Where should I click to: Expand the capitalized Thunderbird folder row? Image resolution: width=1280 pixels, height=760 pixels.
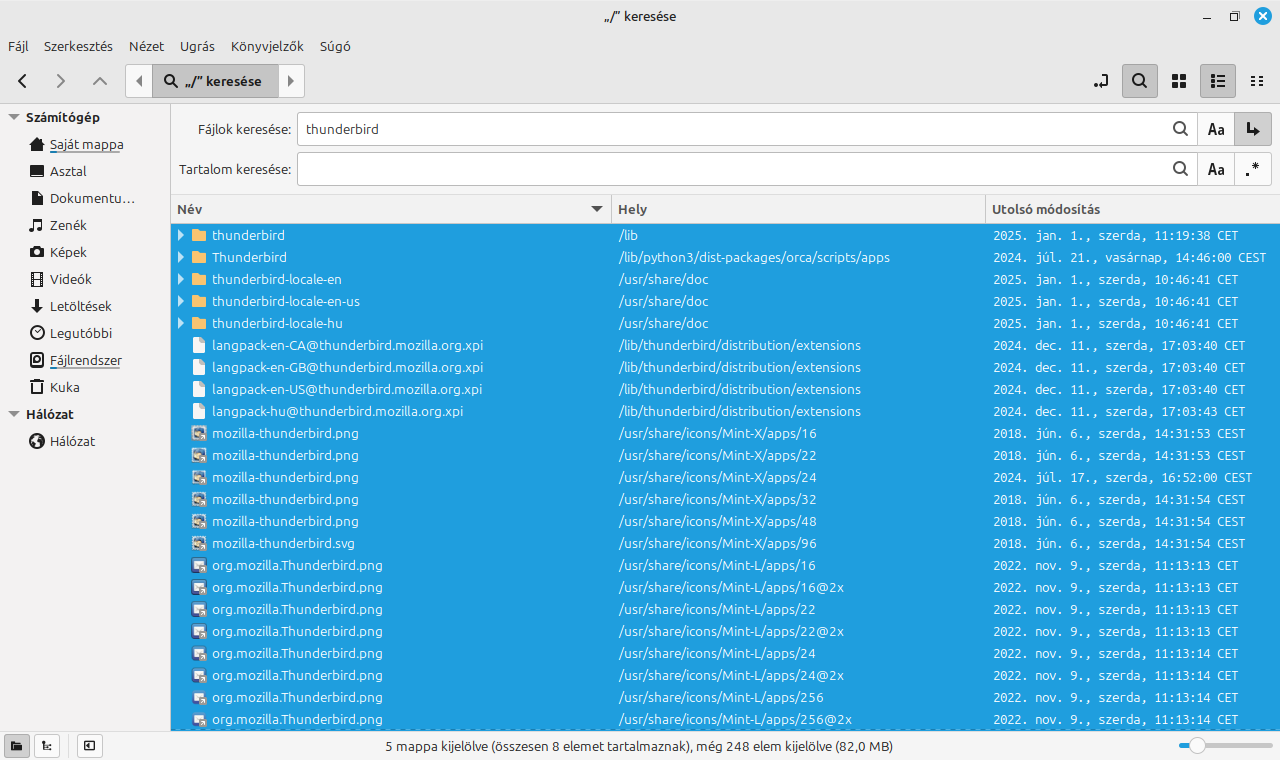tap(181, 257)
